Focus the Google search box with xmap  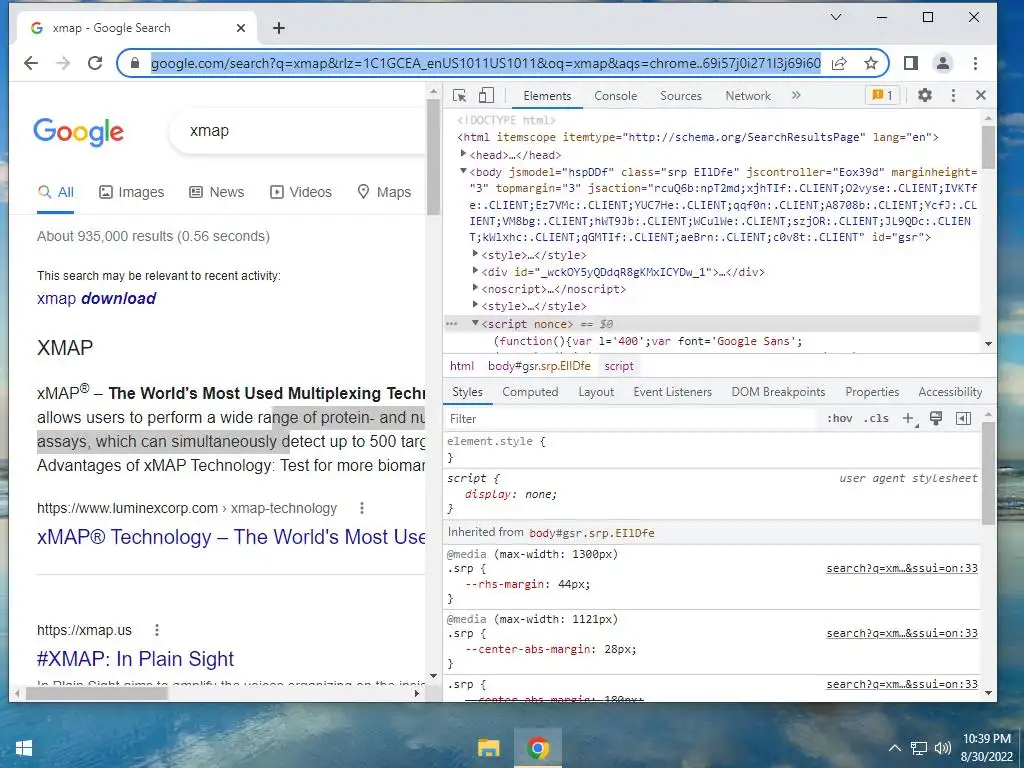[298, 131]
